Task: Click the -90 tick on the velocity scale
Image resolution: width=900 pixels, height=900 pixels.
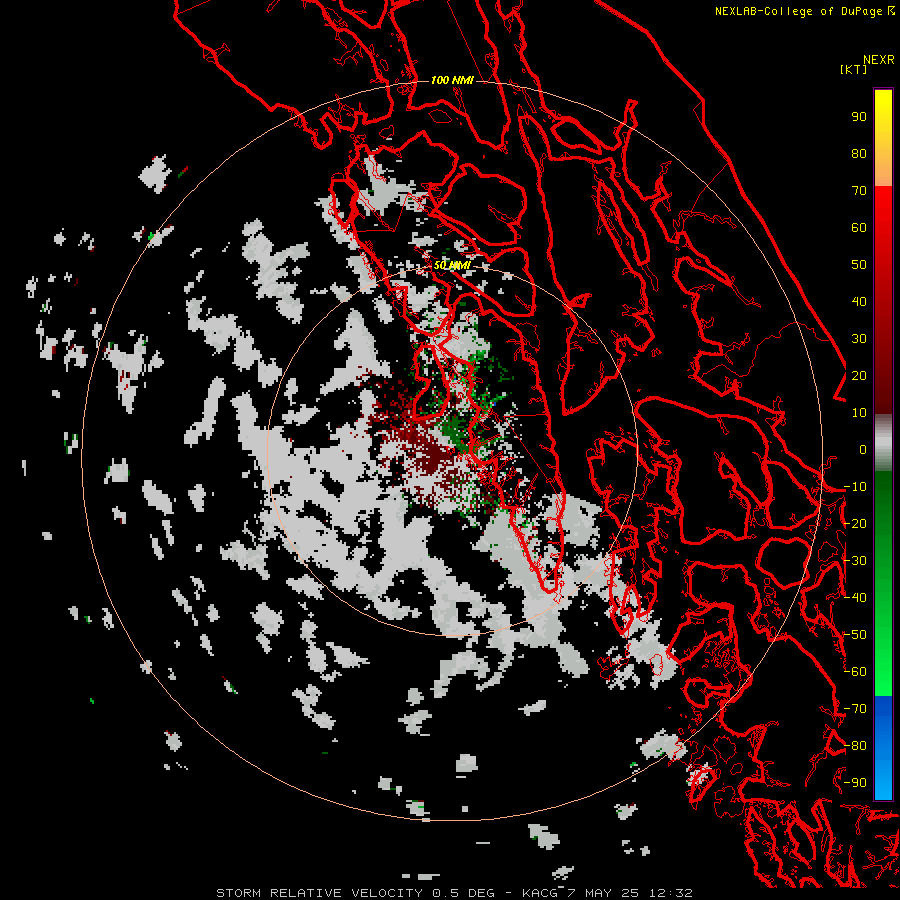Action: (x=855, y=783)
